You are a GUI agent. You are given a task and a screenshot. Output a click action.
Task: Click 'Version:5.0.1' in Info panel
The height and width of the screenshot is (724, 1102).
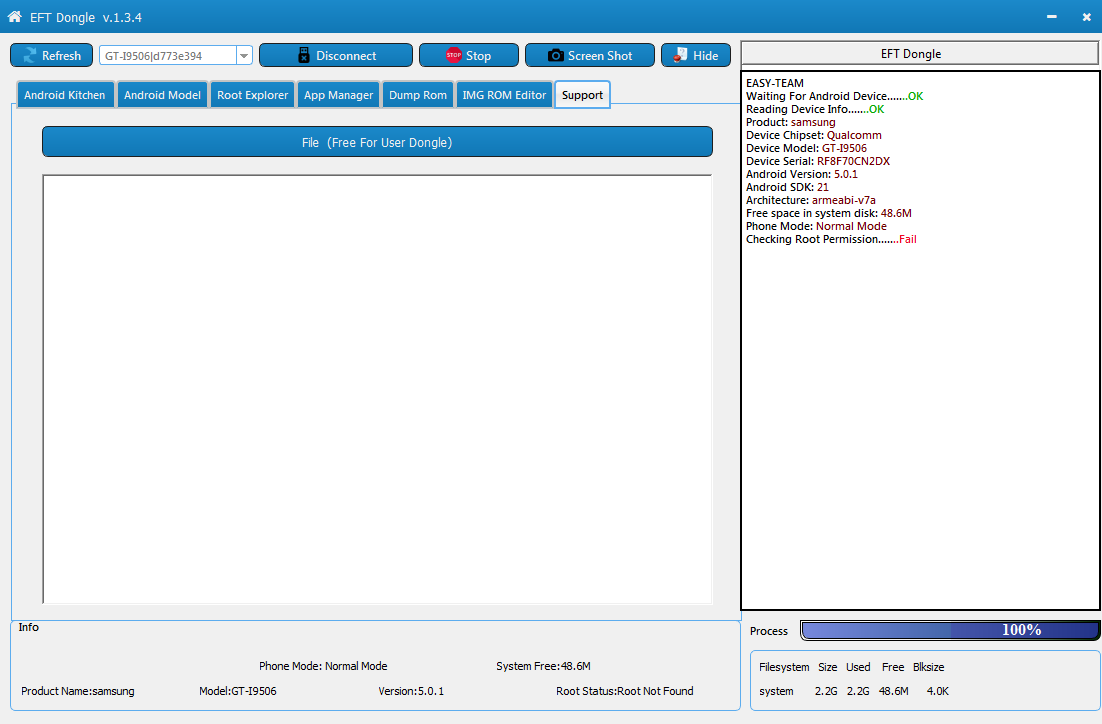(411, 691)
